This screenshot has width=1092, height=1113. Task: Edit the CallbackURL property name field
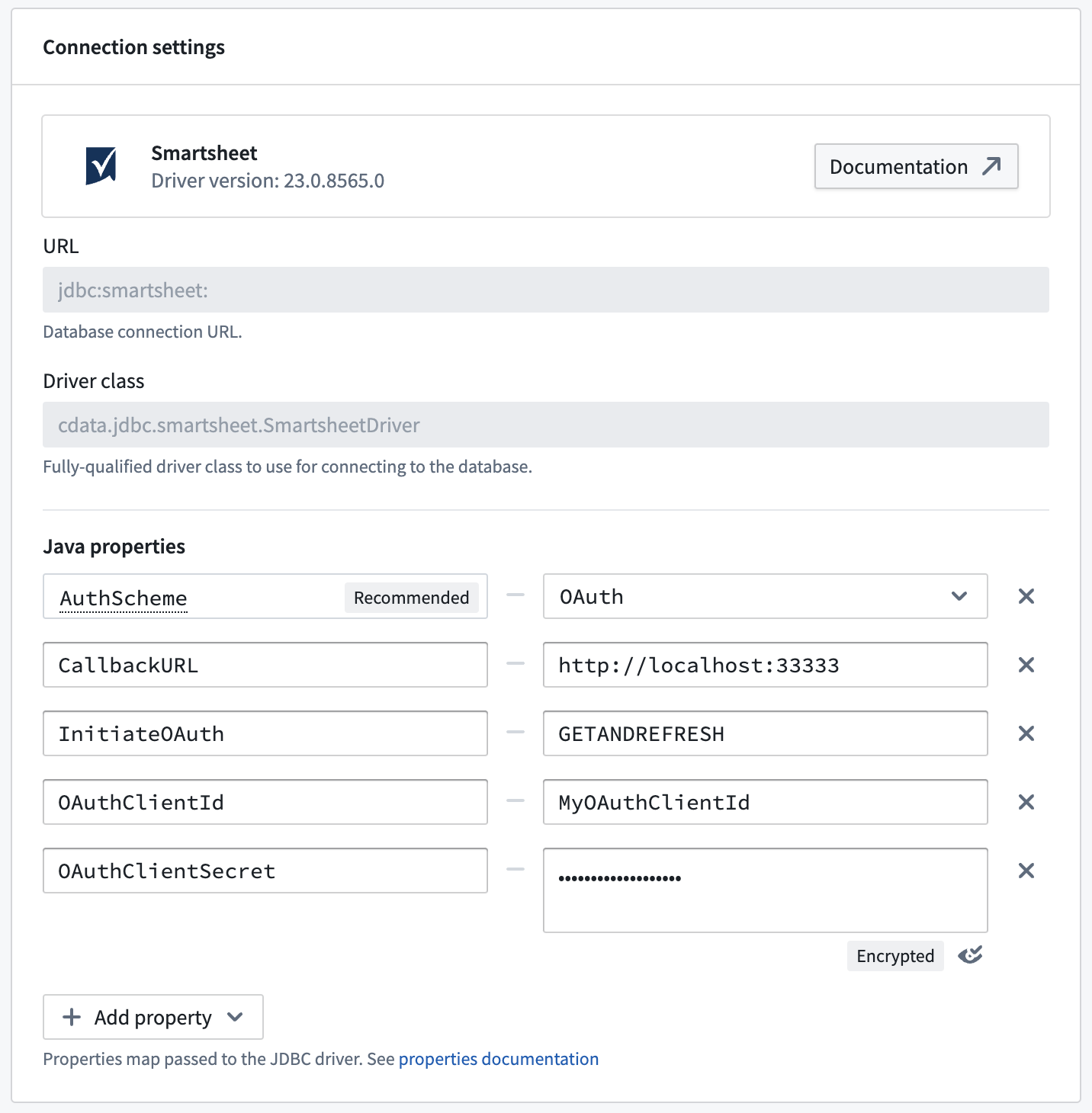point(265,665)
